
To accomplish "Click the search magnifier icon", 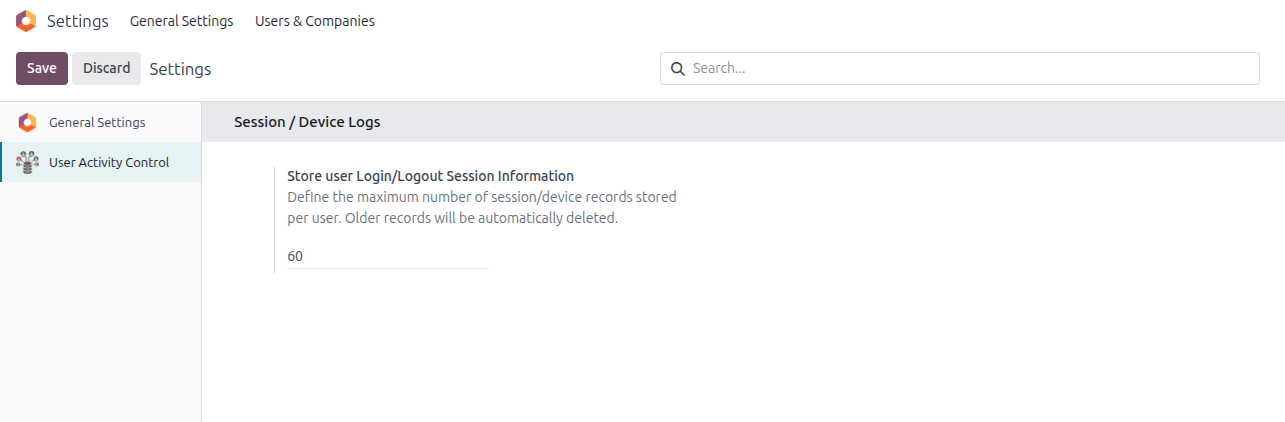I will (x=677, y=68).
